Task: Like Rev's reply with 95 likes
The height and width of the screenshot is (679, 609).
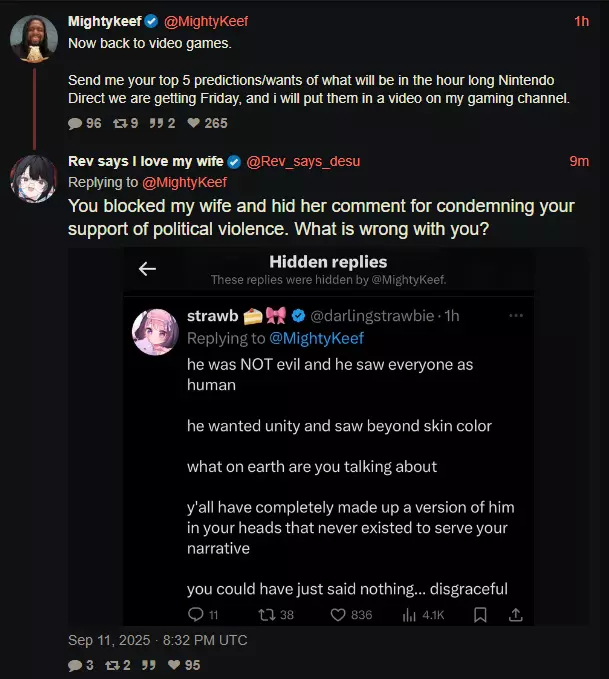Action: point(174,665)
